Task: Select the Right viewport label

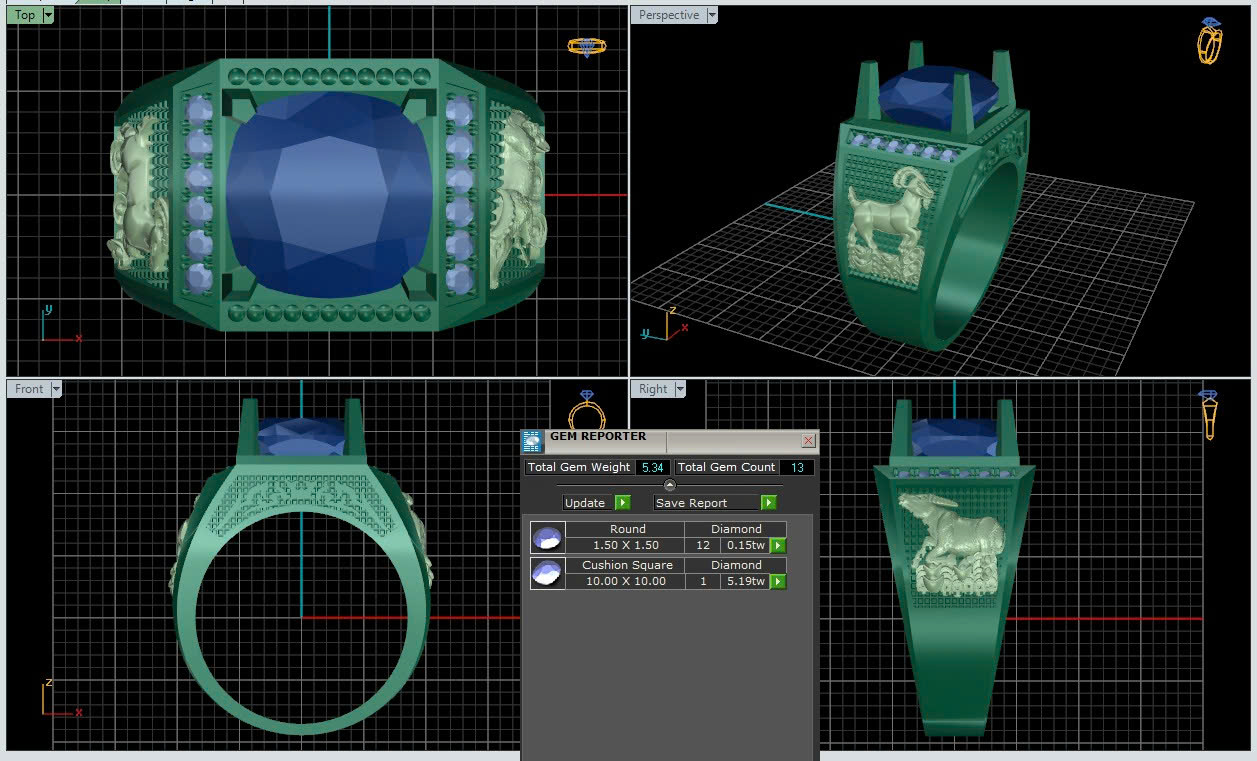Action: click(653, 389)
